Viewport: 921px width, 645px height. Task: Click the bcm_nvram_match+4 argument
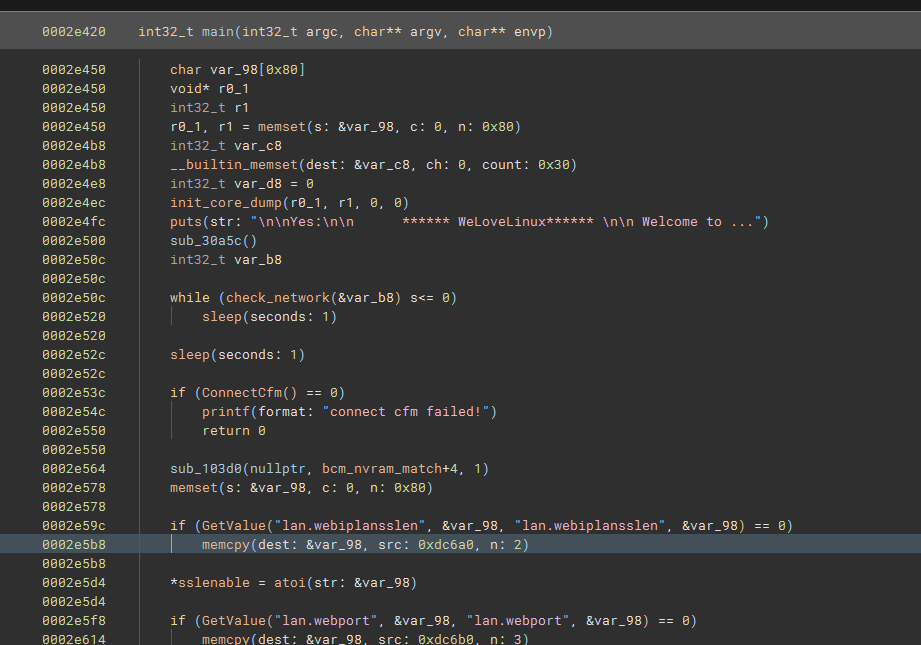[390, 469]
